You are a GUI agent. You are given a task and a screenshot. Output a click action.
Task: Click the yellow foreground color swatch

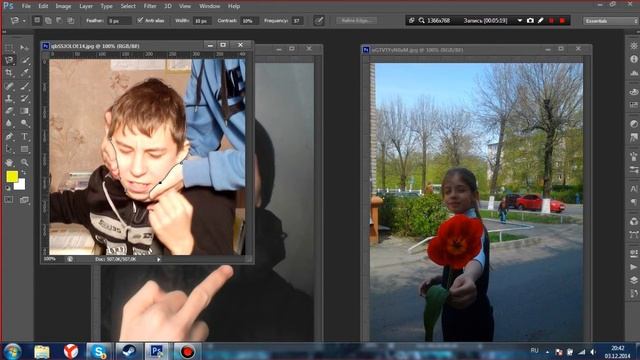pos(12,176)
